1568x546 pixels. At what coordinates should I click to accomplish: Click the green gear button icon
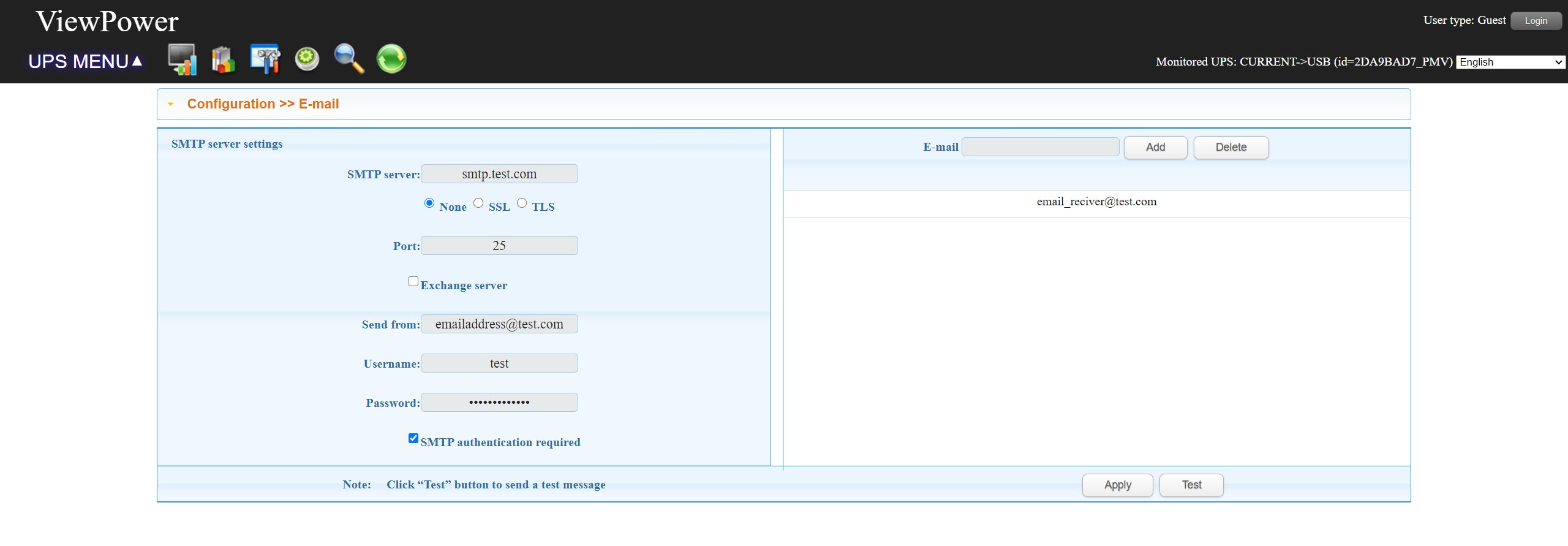pyautogui.click(x=307, y=59)
